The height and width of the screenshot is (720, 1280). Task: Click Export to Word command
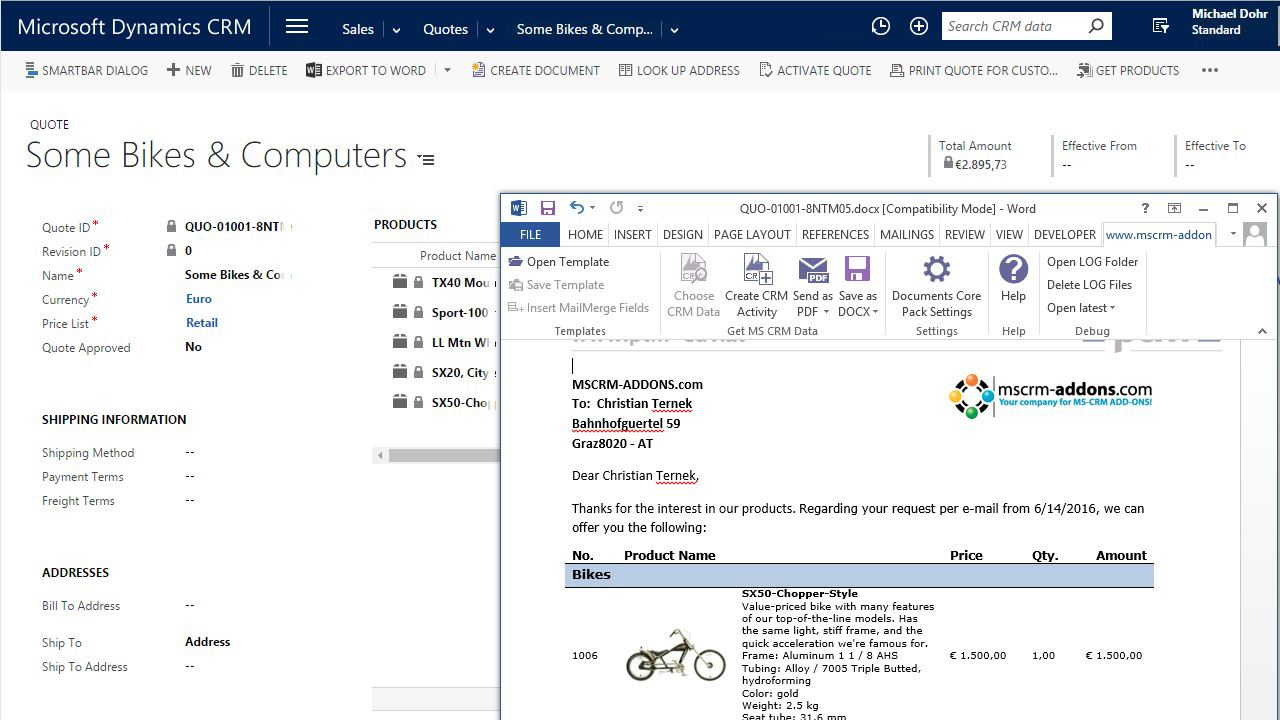(366, 70)
